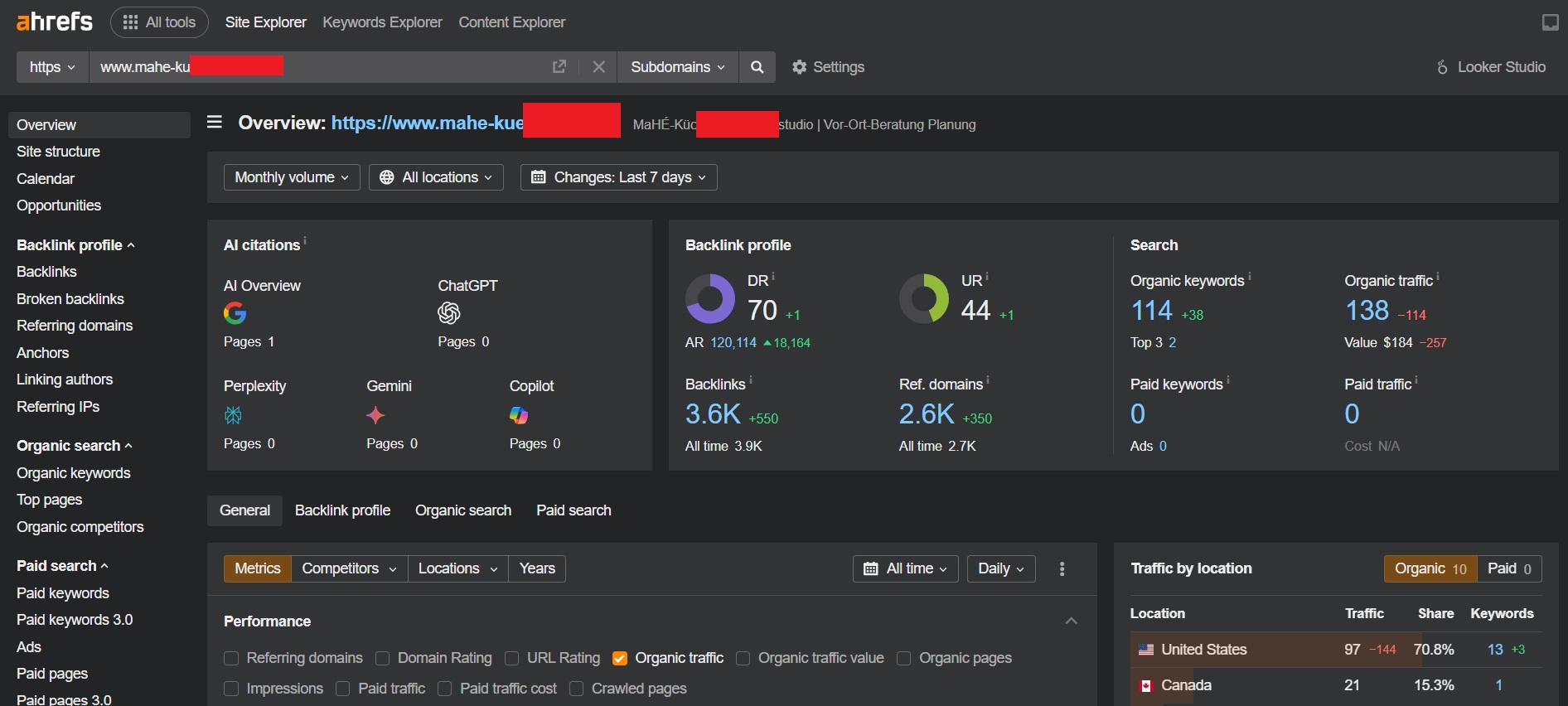
Task: Open the Monthly volume dropdown
Action: point(291,177)
